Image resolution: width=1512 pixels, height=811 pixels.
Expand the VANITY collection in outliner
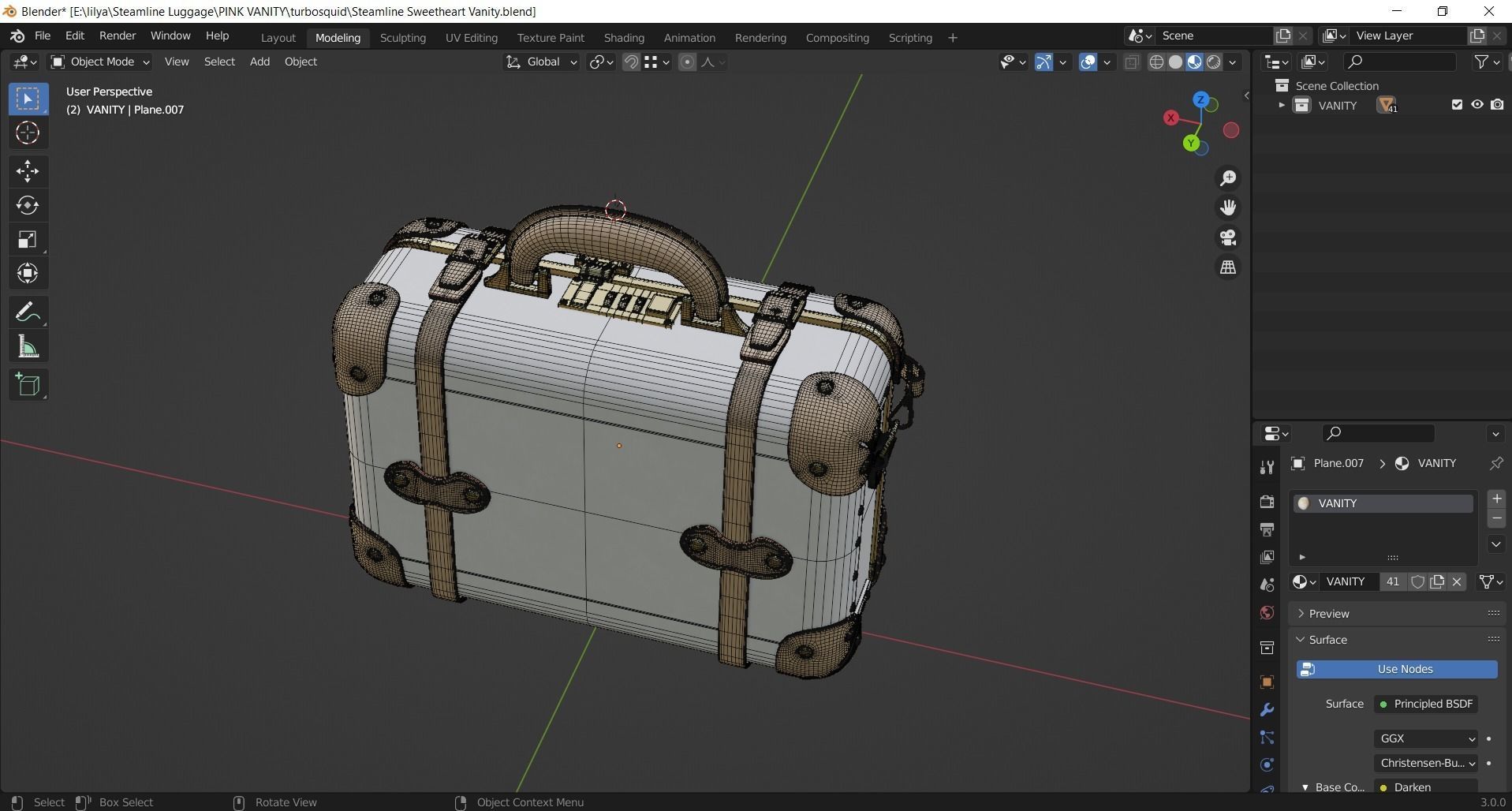click(1281, 105)
